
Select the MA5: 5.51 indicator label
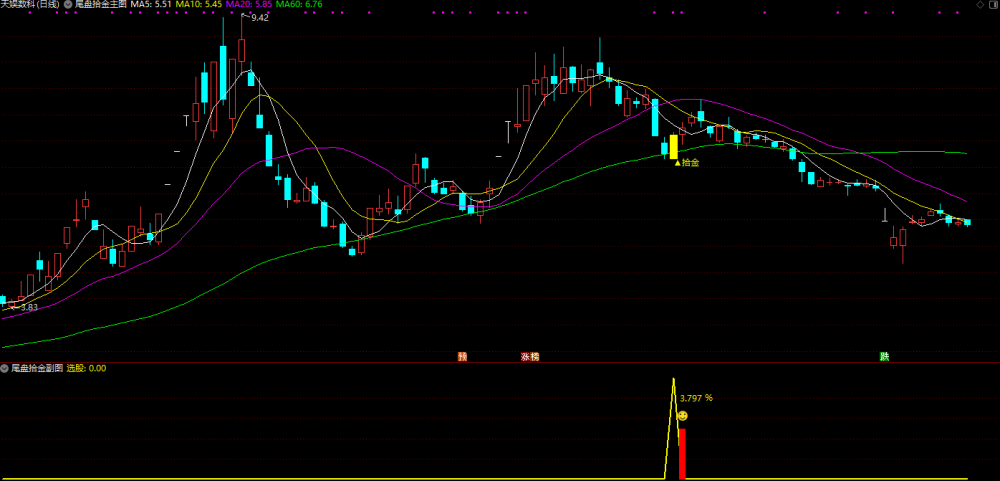151,4
